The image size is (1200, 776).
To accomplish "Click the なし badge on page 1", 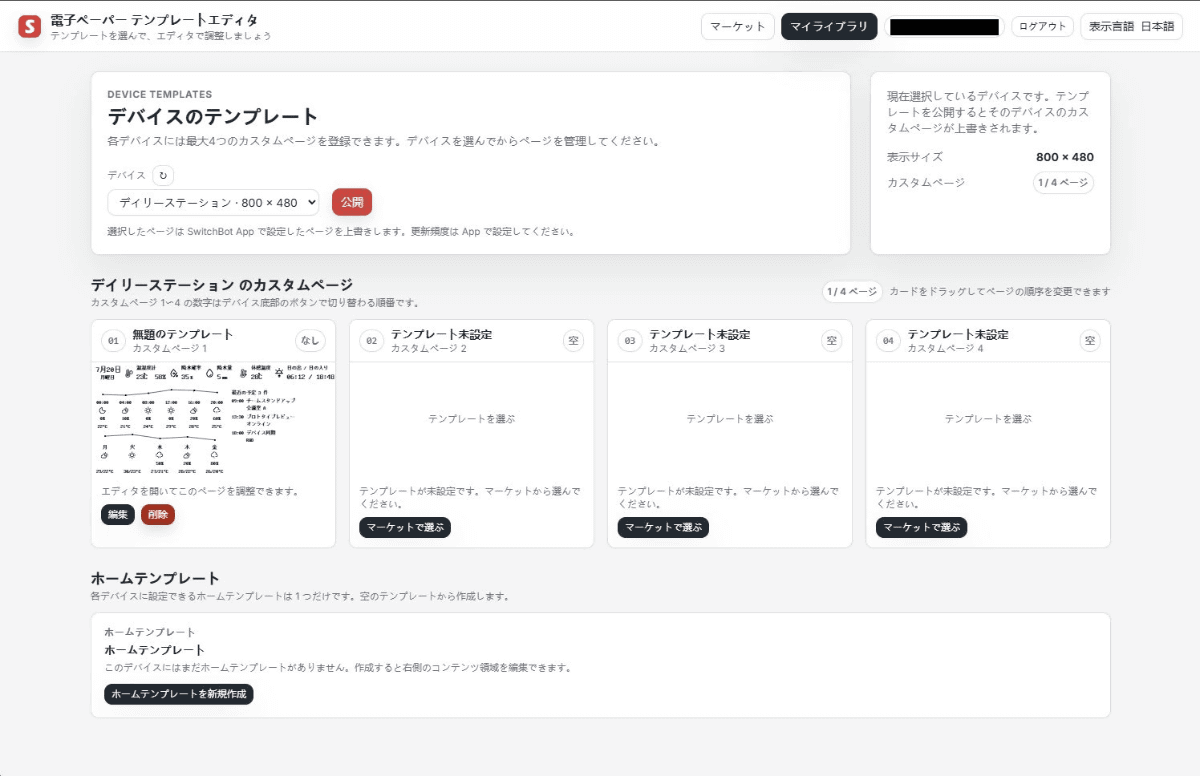I will pos(310,341).
